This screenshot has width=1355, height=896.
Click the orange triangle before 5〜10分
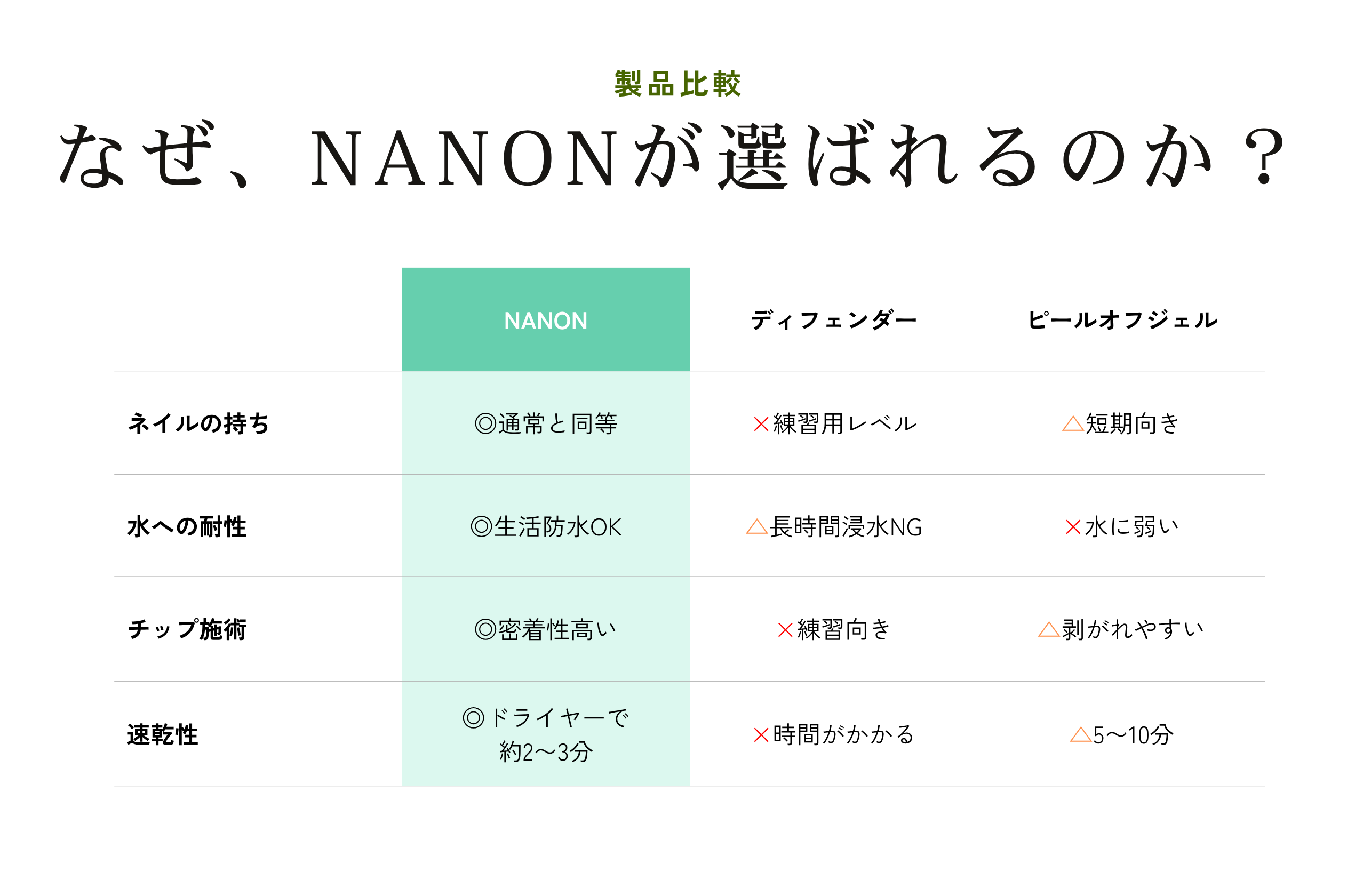[1081, 734]
